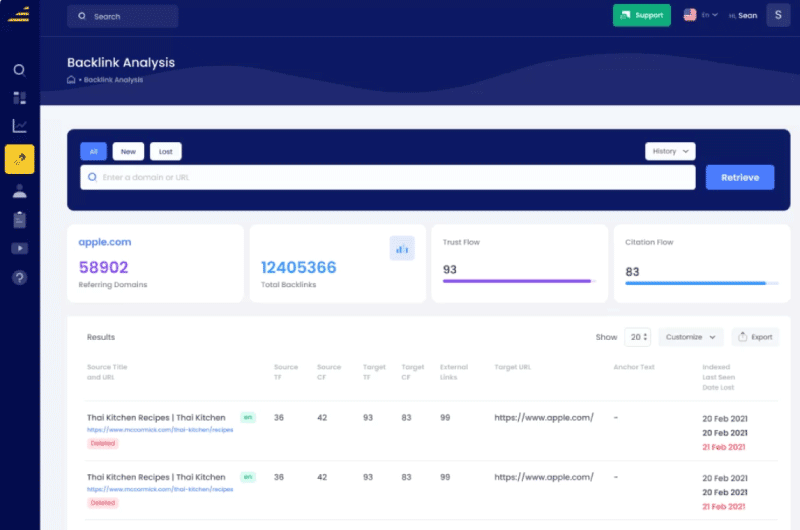Screen dimensions: 800x530
Task: Click the app logo in sidebar
Action: pos(19,14)
